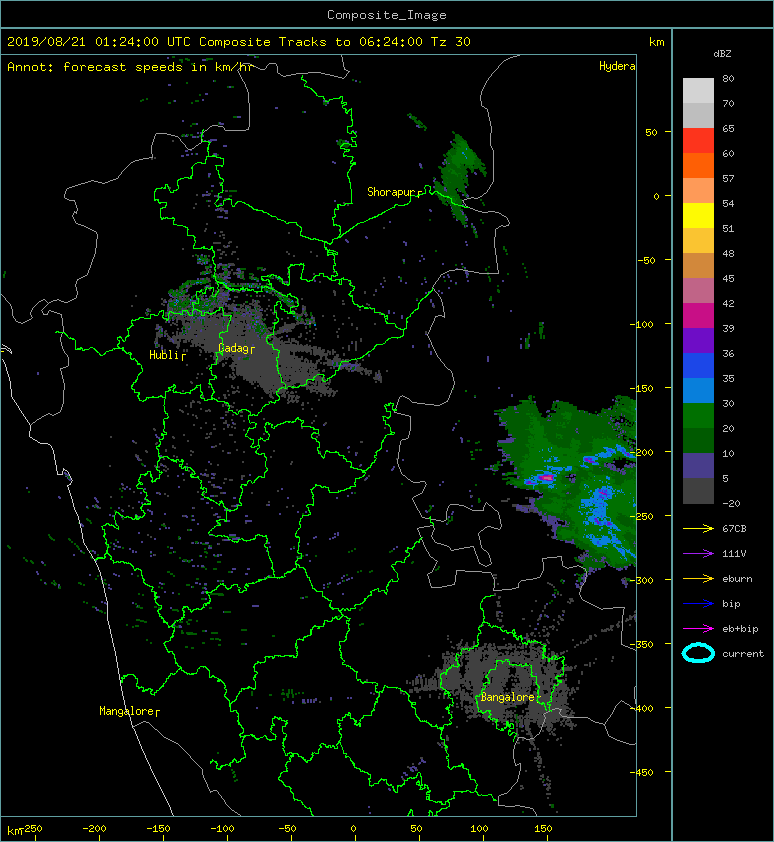Click the '65' dBZ scale value
The width and height of the screenshot is (774, 842).
[728, 128]
